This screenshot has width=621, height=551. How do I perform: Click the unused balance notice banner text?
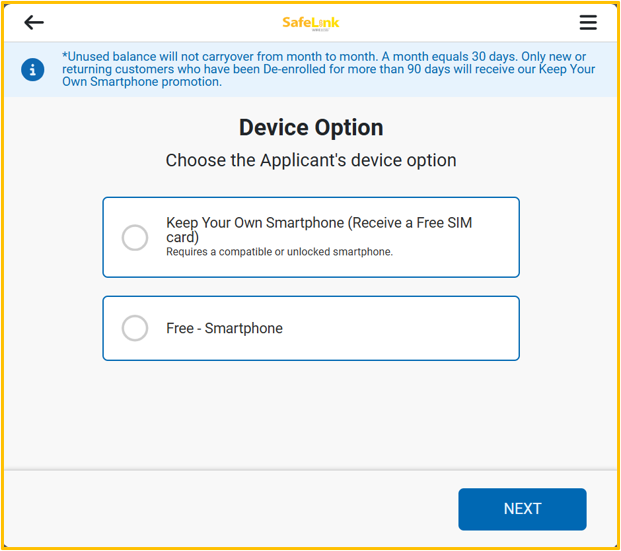pos(328,69)
